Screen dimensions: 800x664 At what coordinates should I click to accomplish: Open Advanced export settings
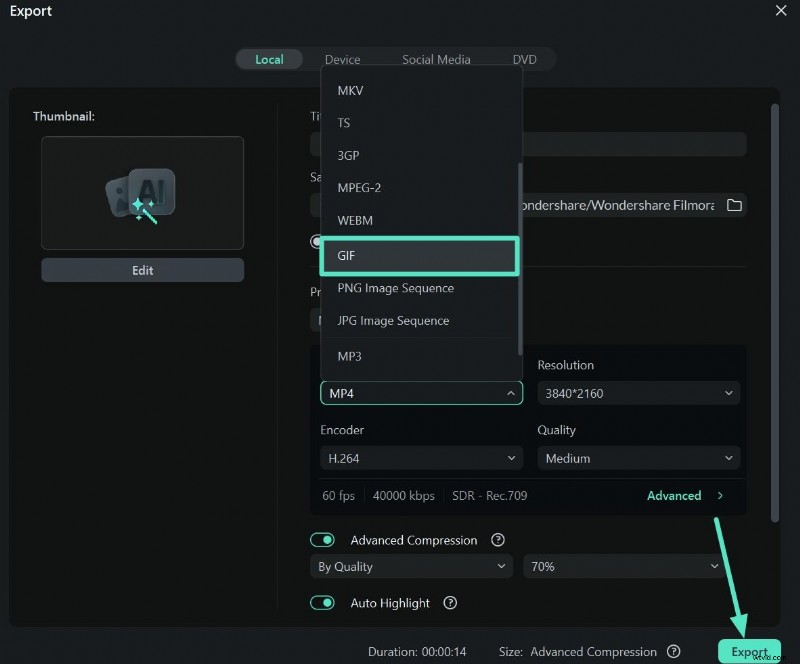click(675, 495)
